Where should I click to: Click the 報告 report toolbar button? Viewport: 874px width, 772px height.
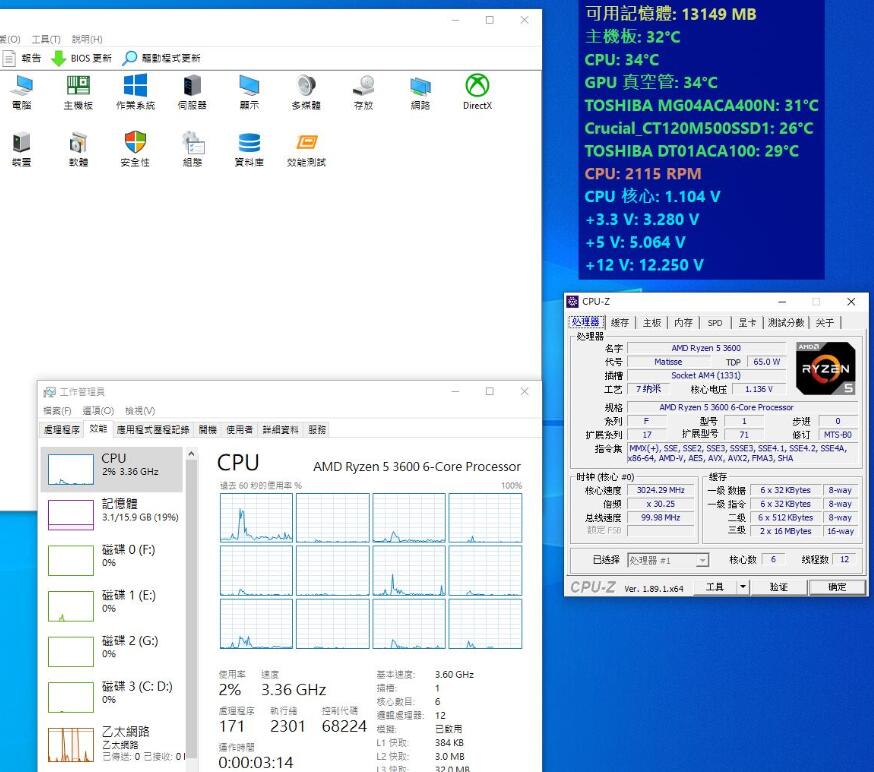(x=22, y=58)
